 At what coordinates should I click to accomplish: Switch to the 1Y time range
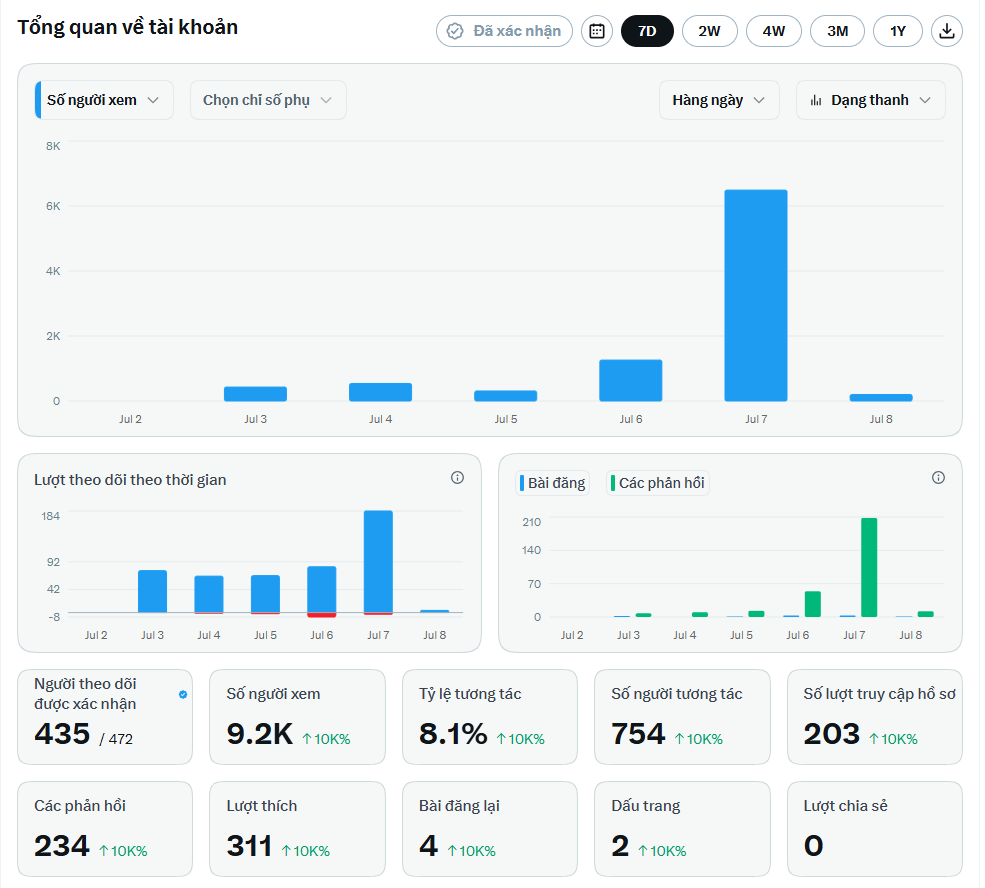[x=898, y=31]
